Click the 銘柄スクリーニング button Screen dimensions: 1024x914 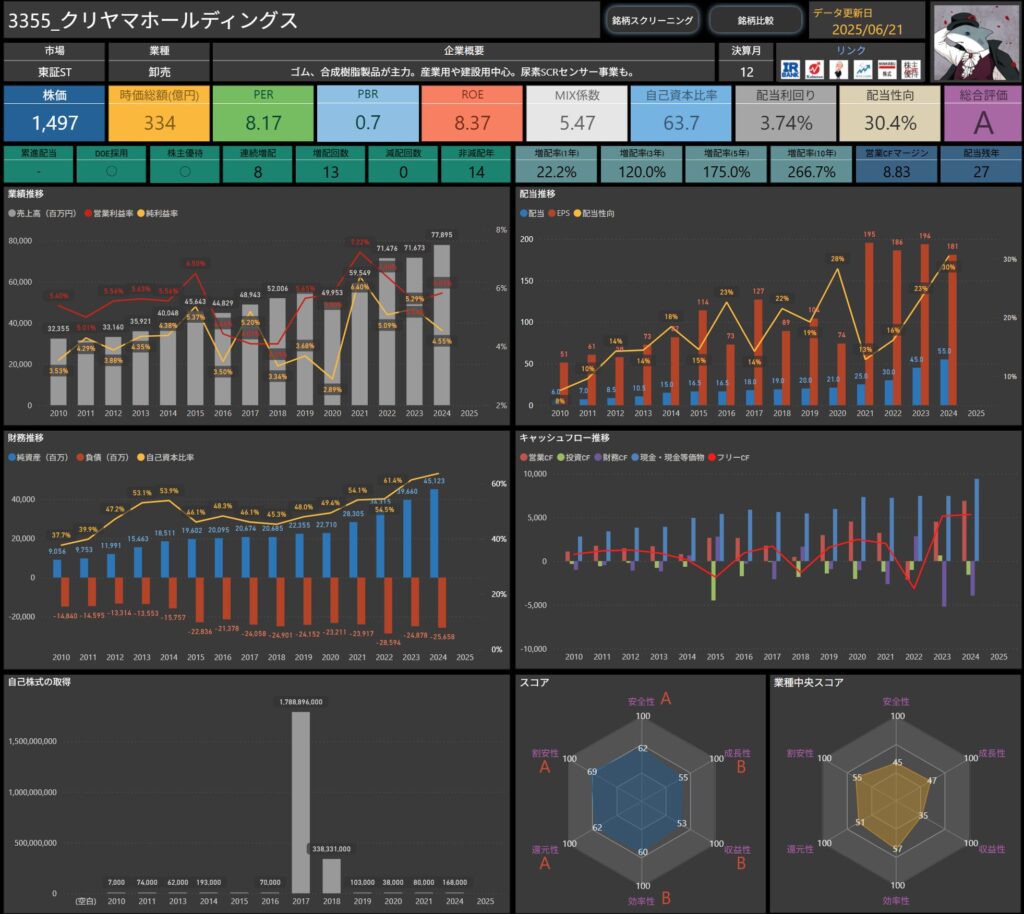(x=652, y=20)
